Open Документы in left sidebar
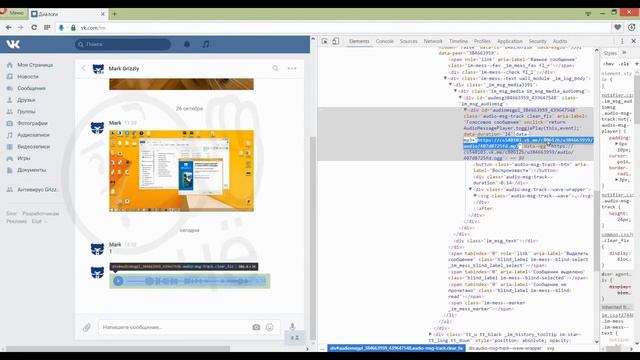Image resolution: width=640 pixels, height=360 pixels. click(31, 170)
